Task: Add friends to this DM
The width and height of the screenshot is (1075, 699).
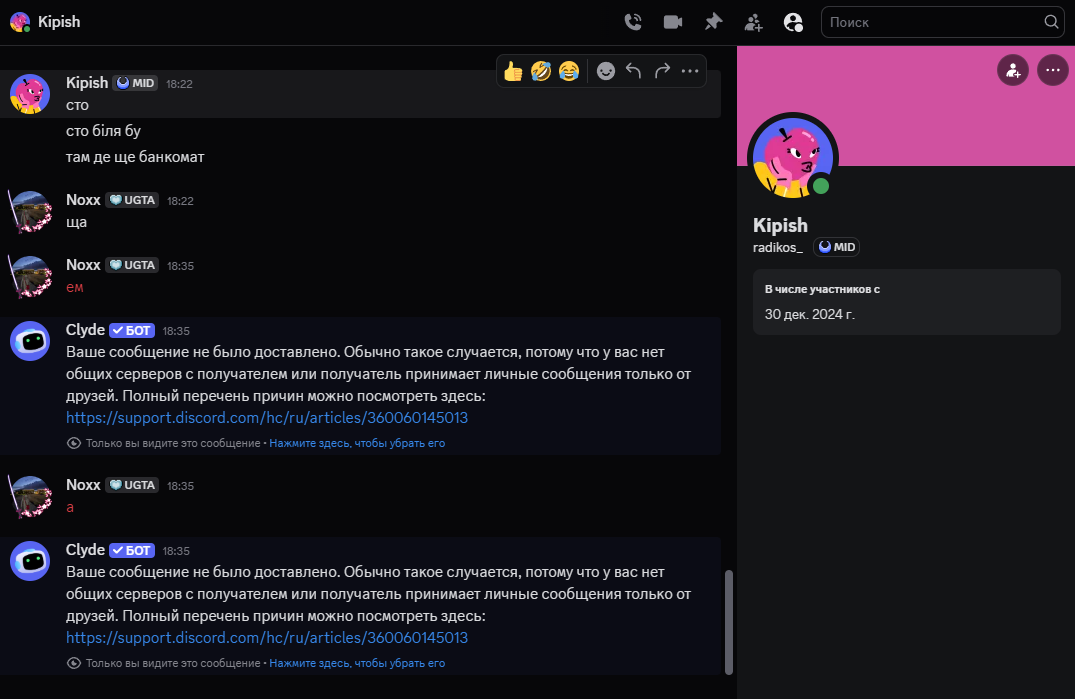Action: 753,22
